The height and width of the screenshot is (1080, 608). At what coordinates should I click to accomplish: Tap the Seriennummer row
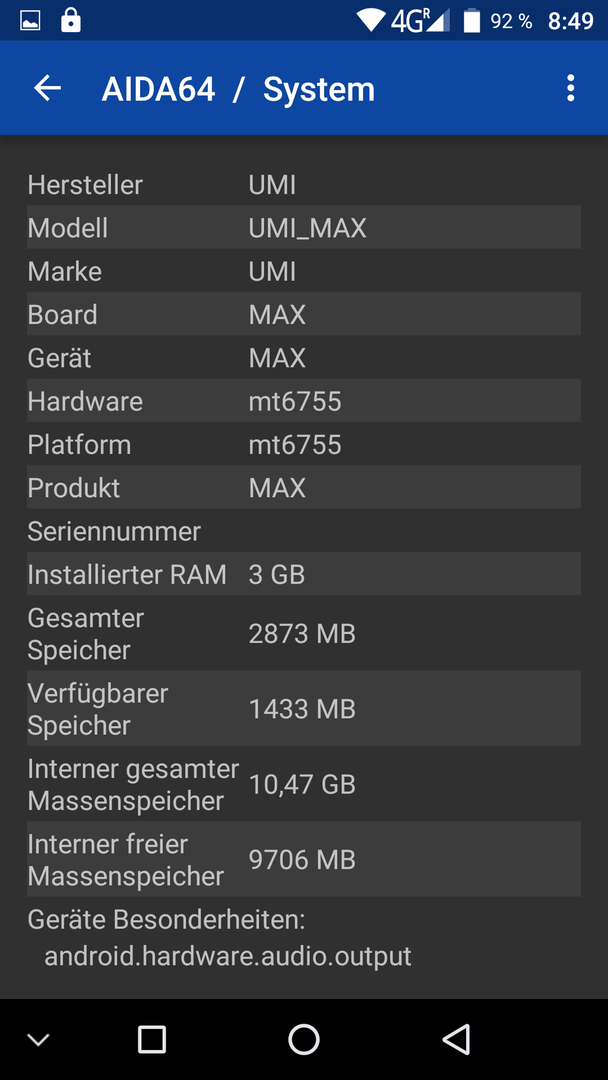click(x=304, y=531)
